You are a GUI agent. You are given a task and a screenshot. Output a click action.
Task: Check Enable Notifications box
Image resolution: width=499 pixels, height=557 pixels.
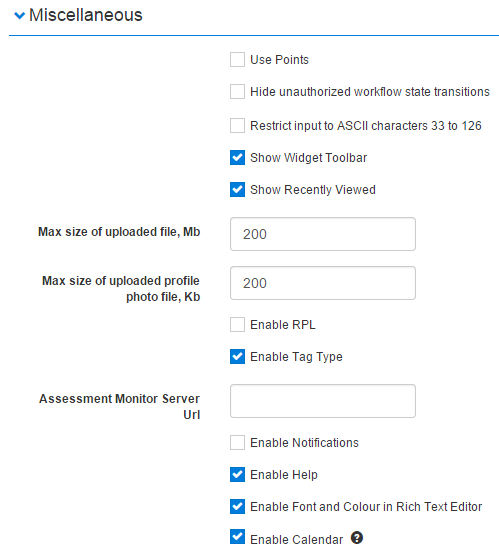click(237, 443)
